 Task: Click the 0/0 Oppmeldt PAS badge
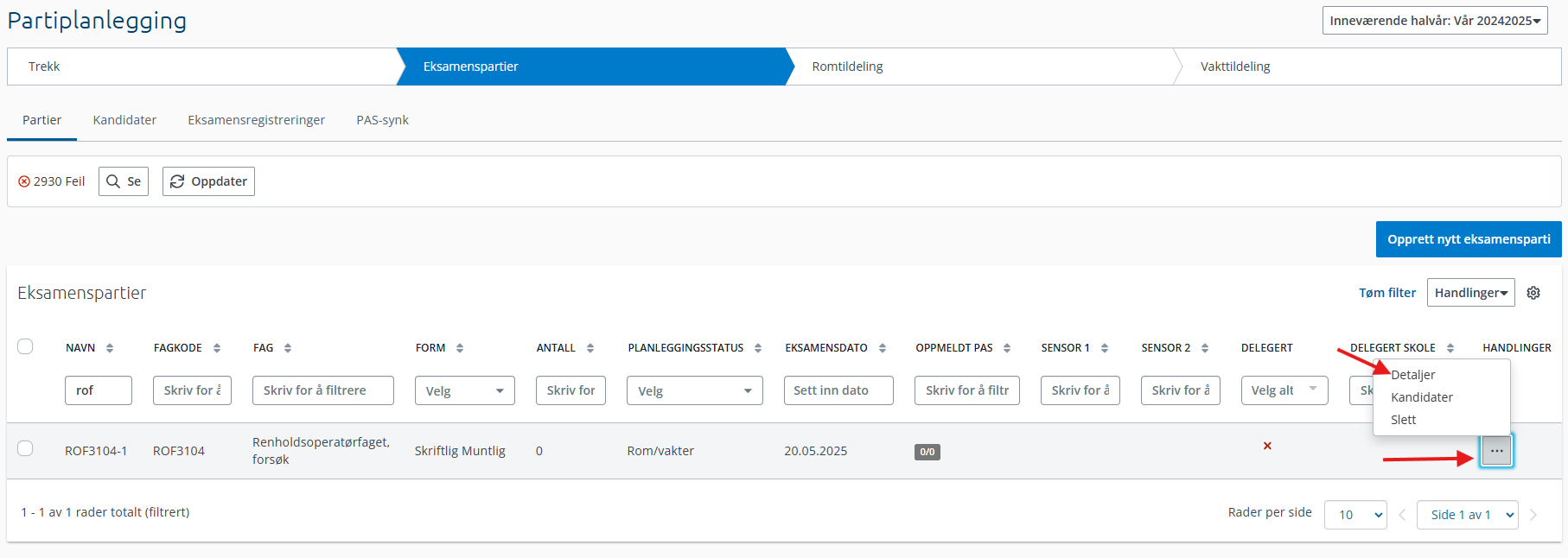[x=927, y=452]
